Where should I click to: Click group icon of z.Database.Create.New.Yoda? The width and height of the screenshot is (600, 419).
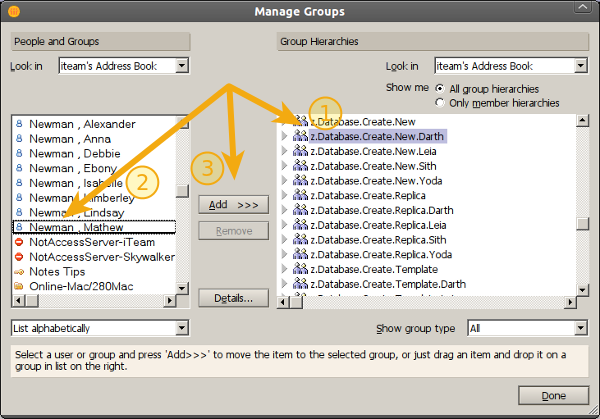[x=300, y=180]
